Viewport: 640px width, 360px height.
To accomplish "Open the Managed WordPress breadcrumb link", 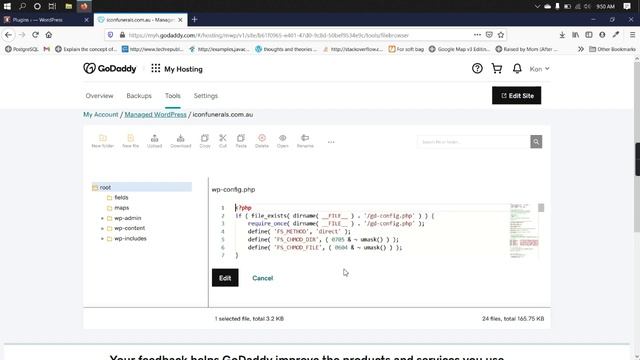I will [x=155, y=115].
